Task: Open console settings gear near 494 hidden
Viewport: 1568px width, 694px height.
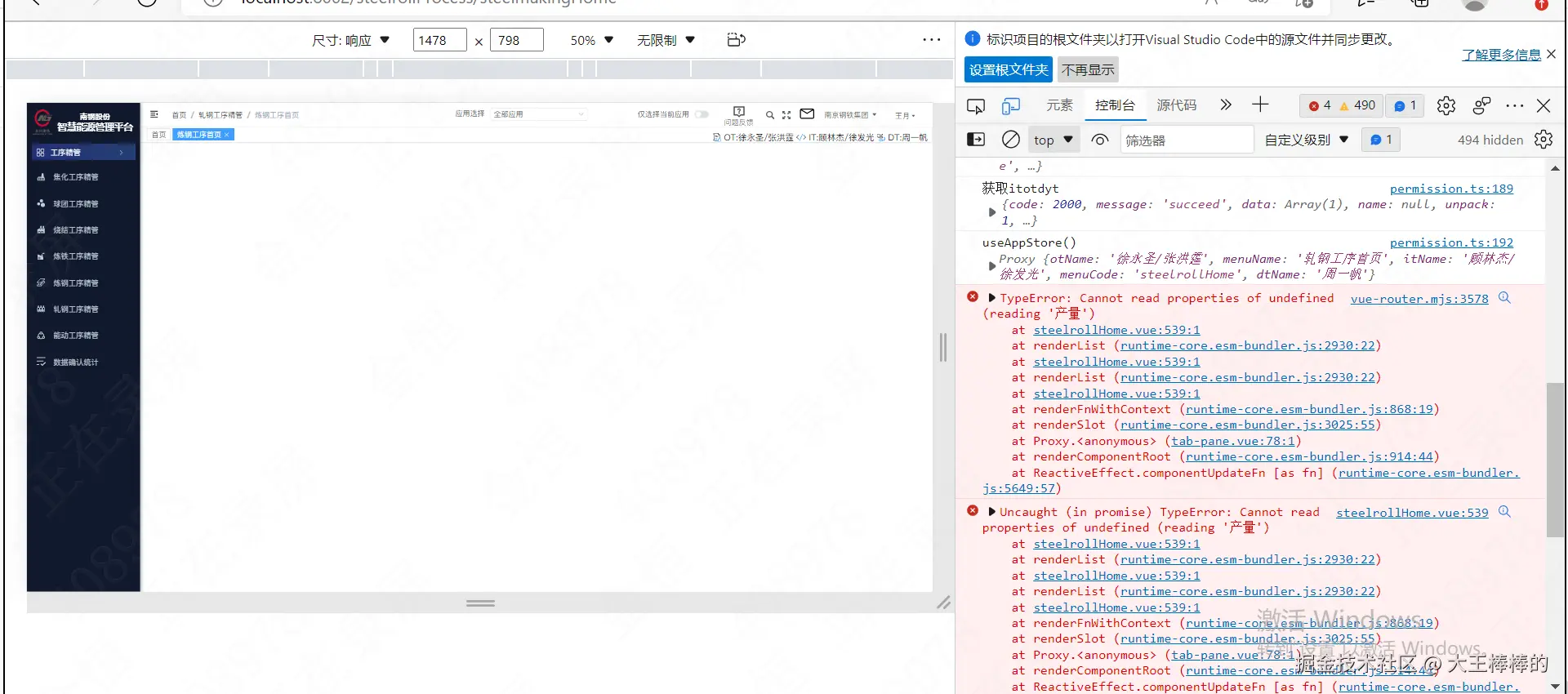Action: coord(1543,140)
